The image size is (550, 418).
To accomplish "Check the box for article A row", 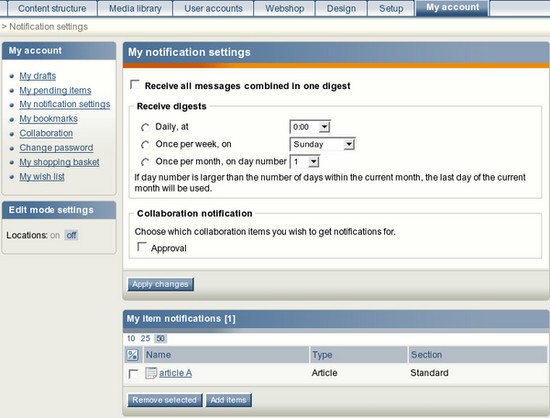I will (133, 373).
